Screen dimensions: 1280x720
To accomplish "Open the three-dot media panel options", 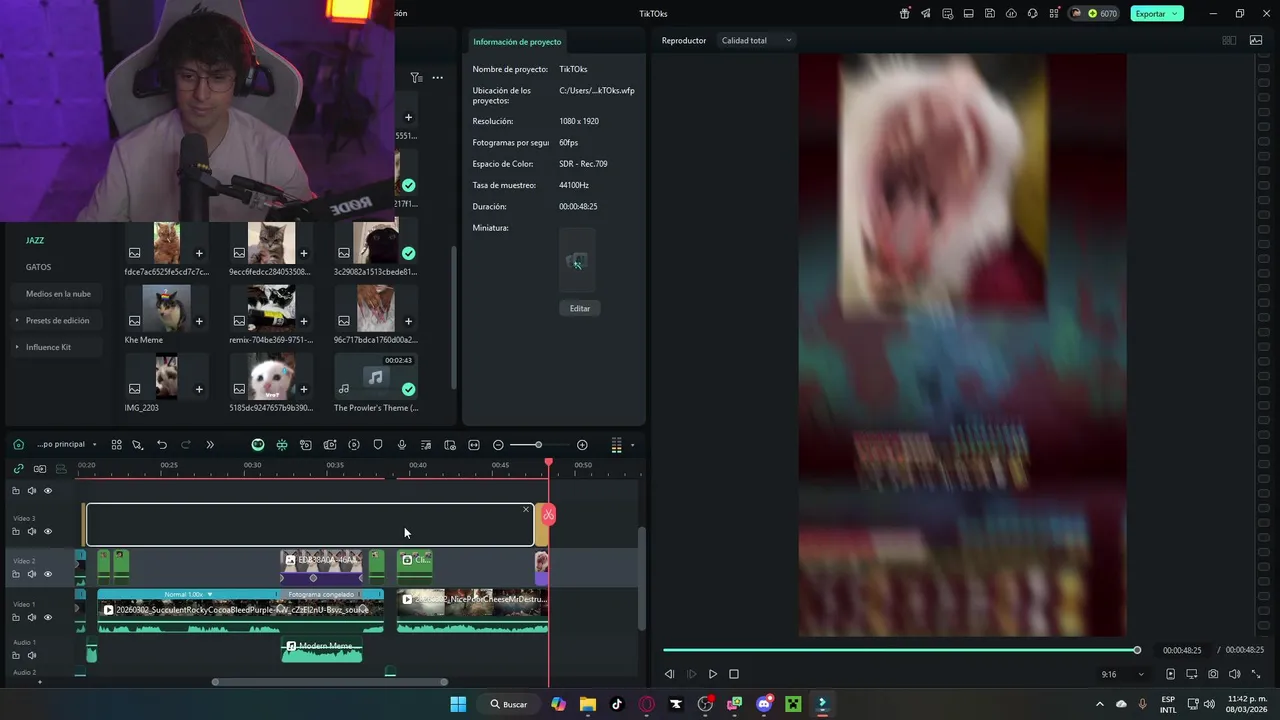I will tap(437, 77).
